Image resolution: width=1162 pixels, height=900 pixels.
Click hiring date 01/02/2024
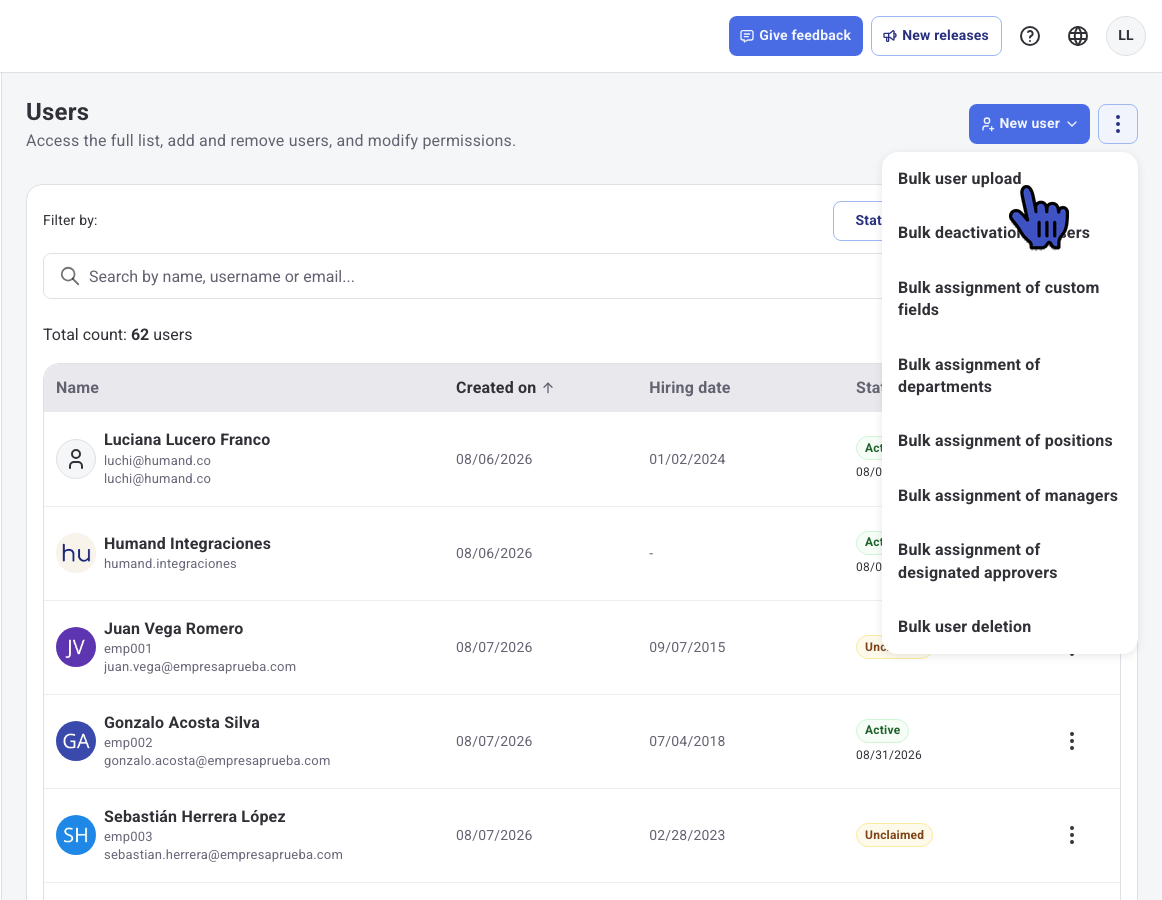click(x=687, y=459)
